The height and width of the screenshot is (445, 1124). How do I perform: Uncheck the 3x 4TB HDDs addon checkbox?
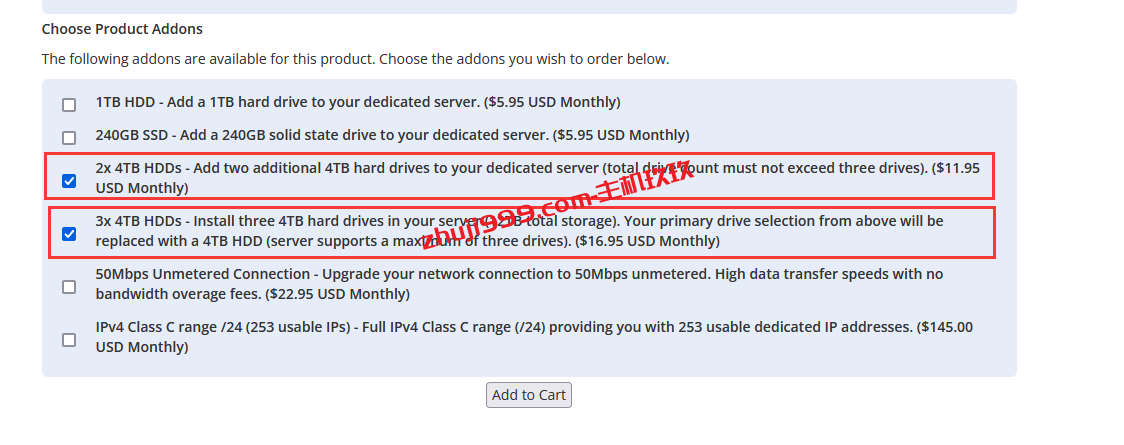pyautogui.click(x=69, y=234)
